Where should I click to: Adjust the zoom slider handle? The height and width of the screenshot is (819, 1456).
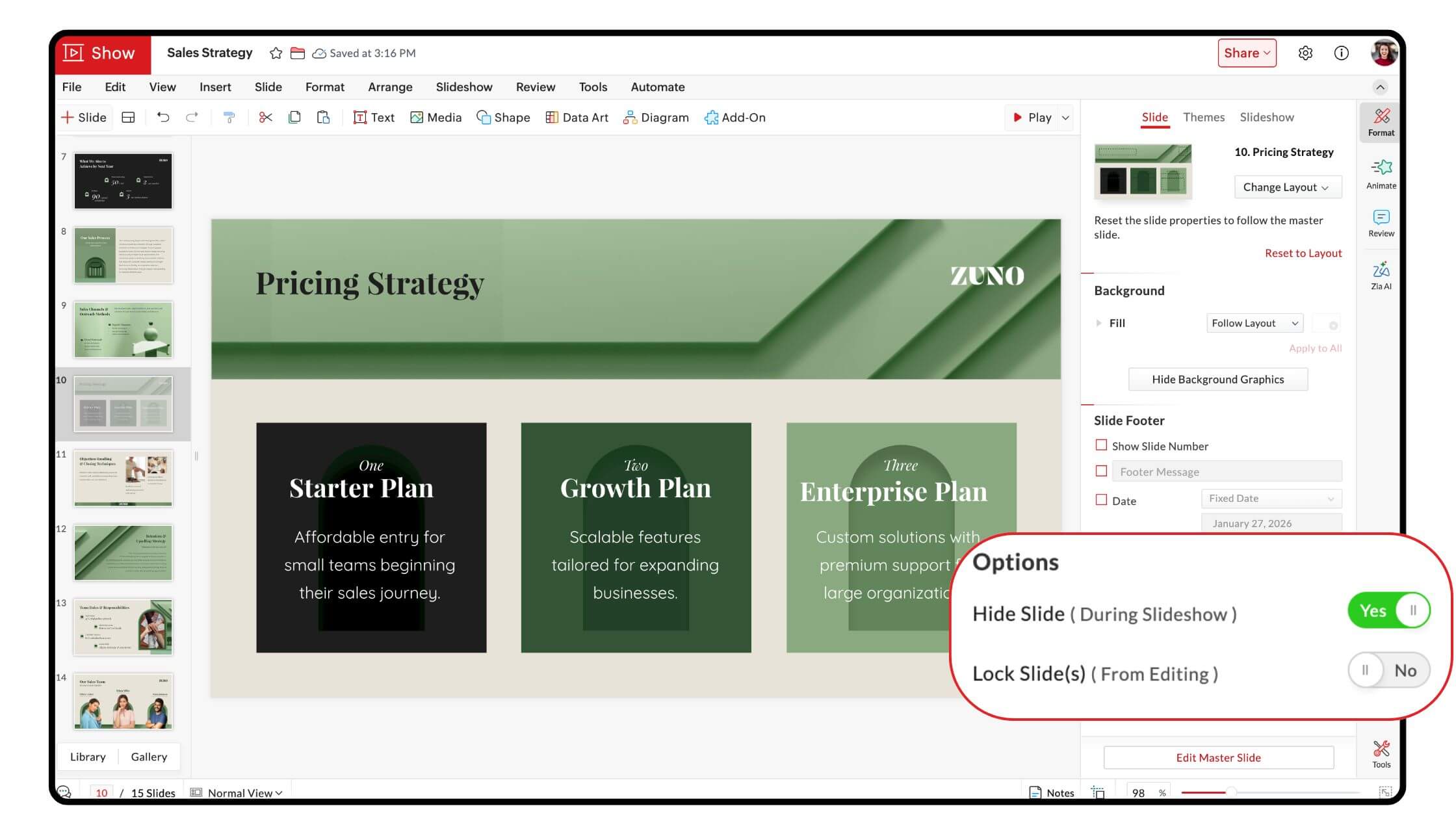pyautogui.click(x=1230, y=792)
